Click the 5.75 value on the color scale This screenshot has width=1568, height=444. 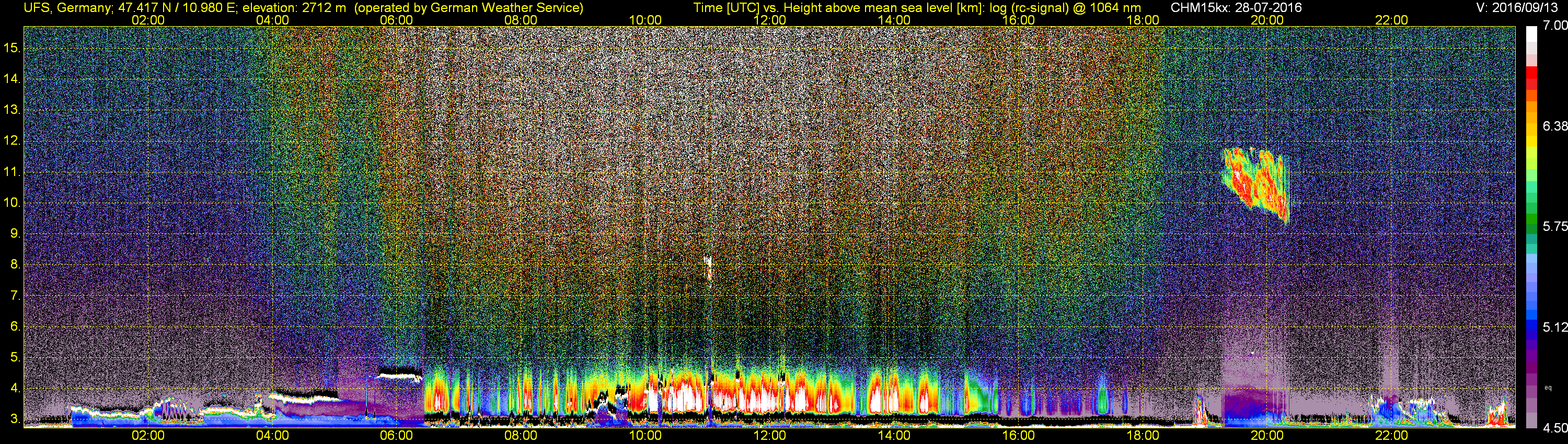tap(1555, 226)
